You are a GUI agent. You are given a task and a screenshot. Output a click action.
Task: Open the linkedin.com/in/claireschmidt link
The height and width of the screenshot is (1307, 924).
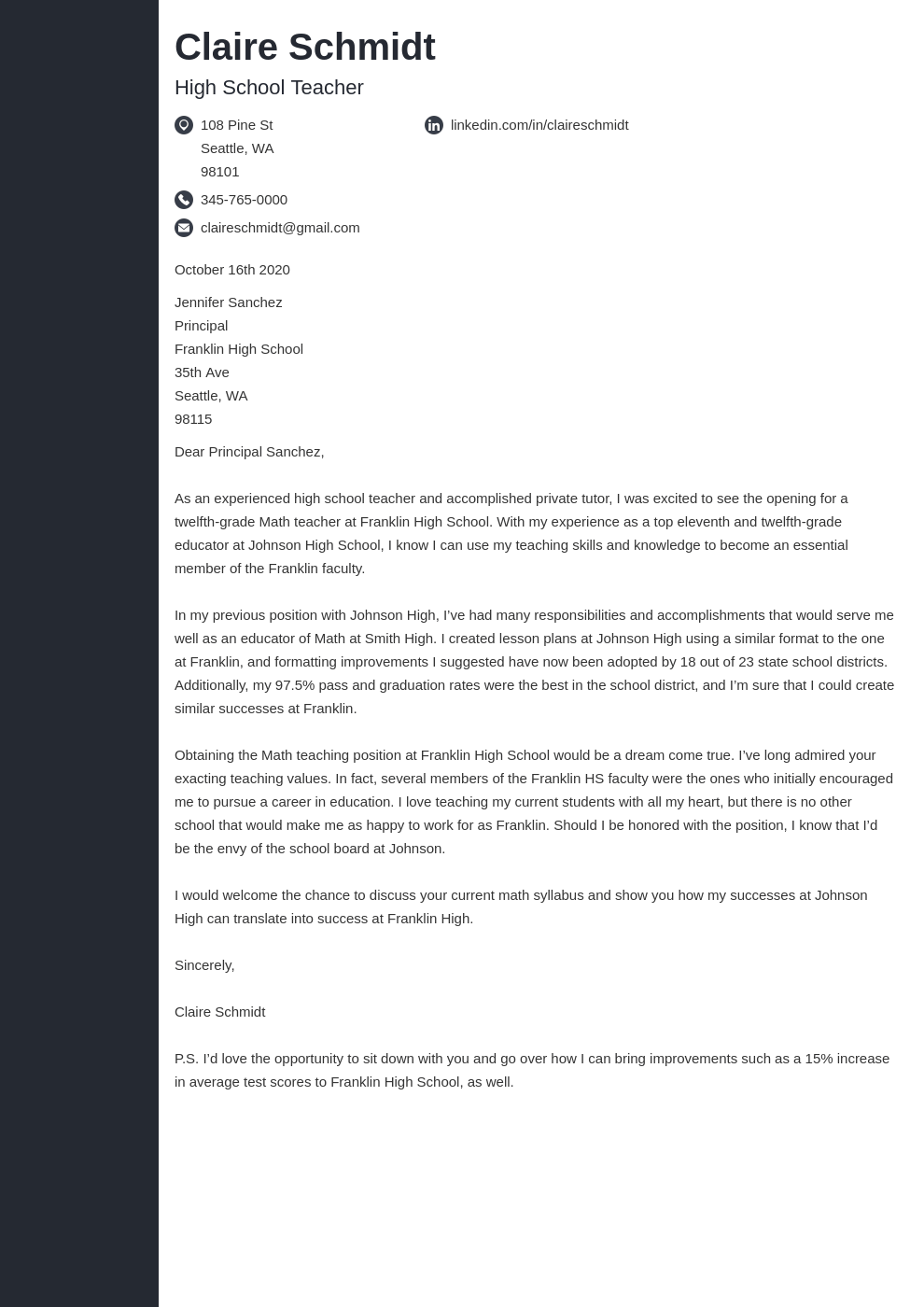tap(539, 125)
